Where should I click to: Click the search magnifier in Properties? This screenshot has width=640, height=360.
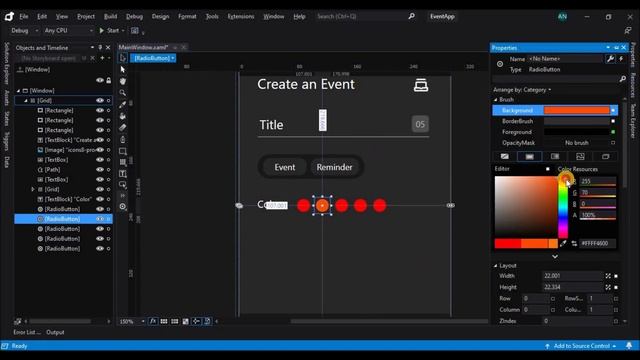tap(622, 79)
